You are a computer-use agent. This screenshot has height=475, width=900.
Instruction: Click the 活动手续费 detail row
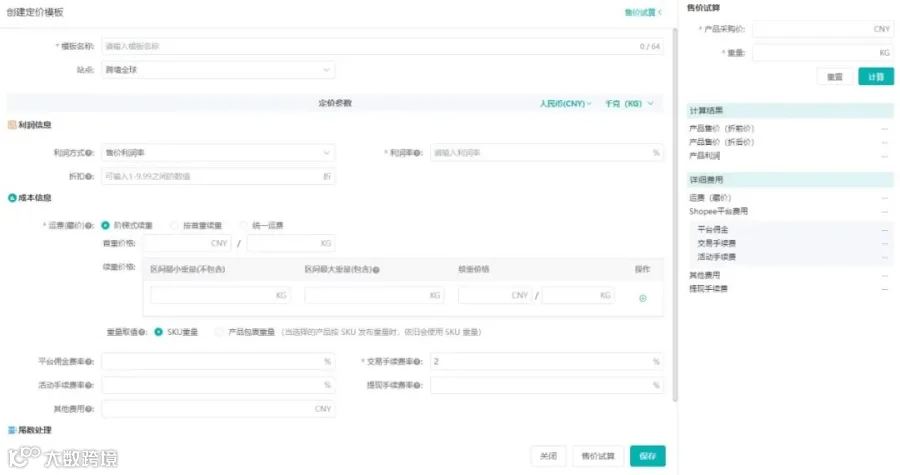(790, 257)
